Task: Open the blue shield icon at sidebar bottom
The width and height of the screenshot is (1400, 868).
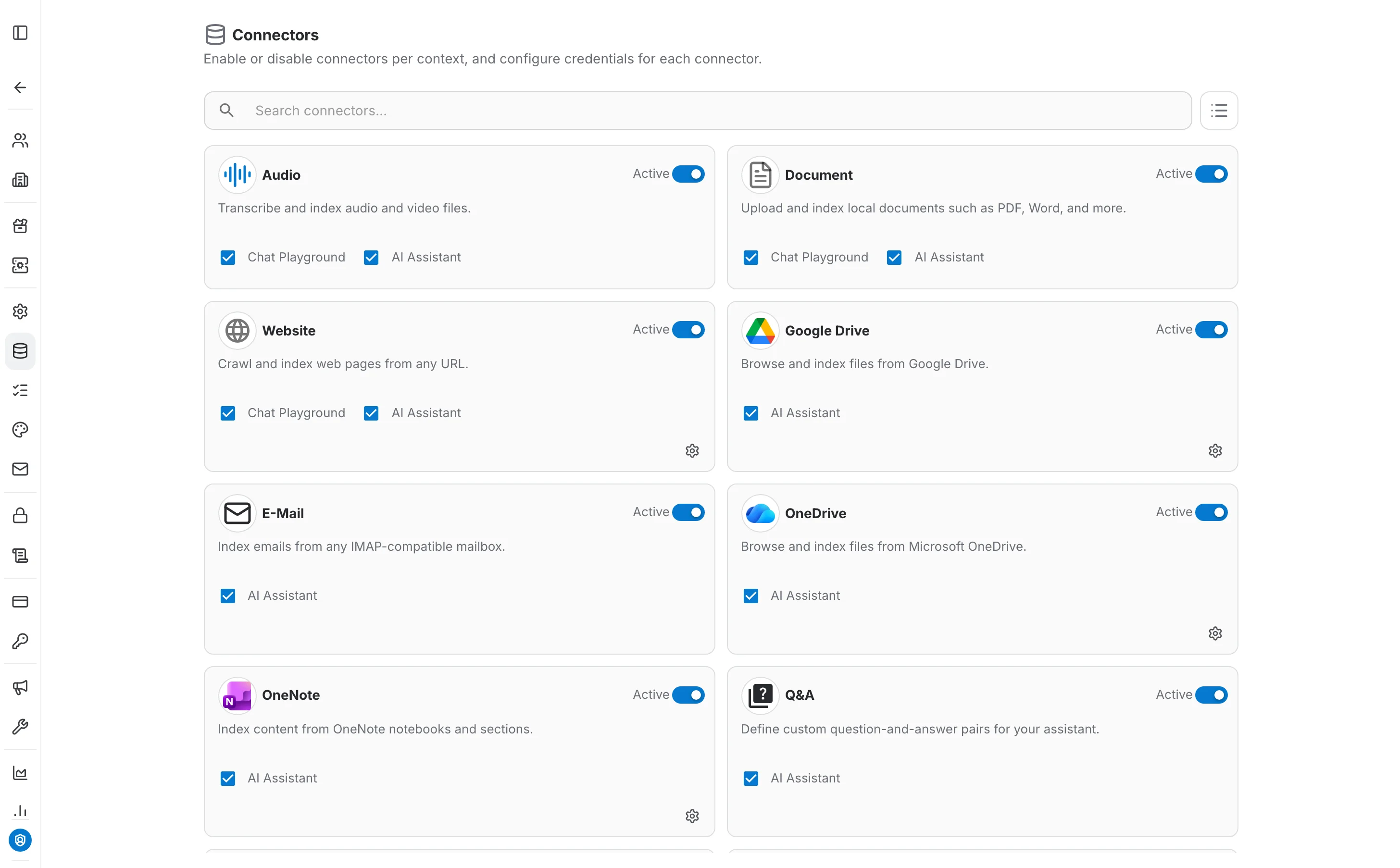Action: pyautogui.click(x=20, y=841)
